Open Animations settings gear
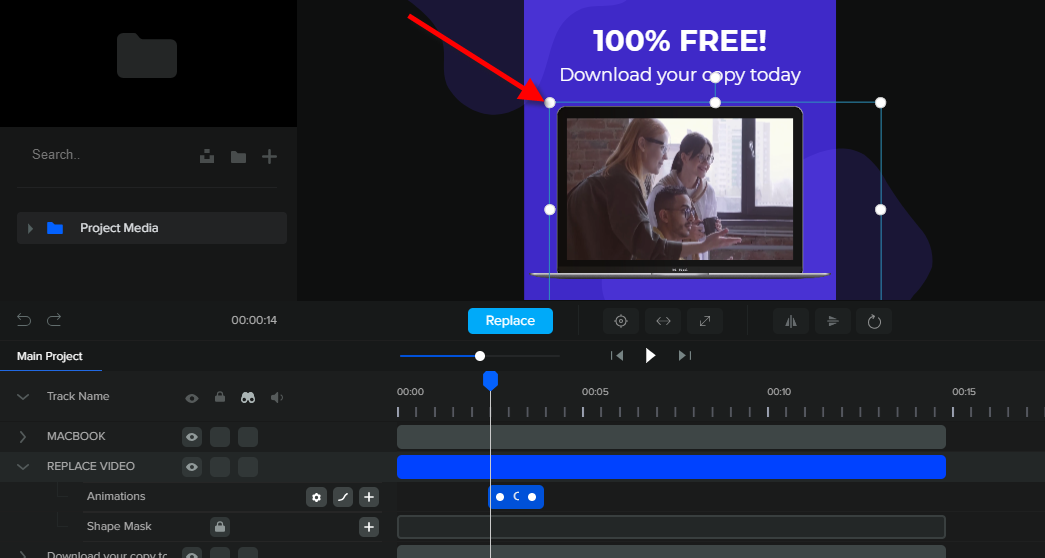 click(317, 497)
